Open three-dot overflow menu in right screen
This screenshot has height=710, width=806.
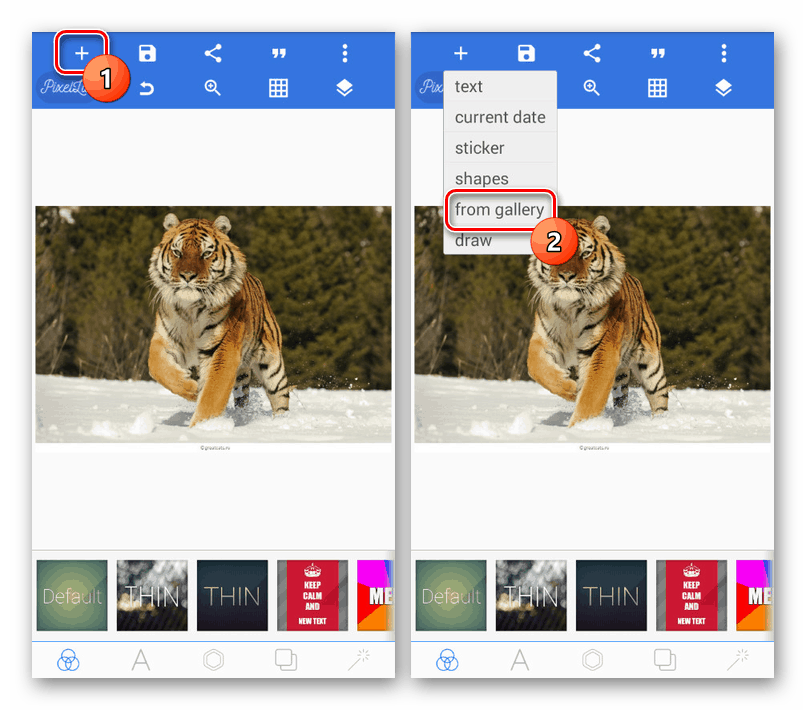[723, 53]
